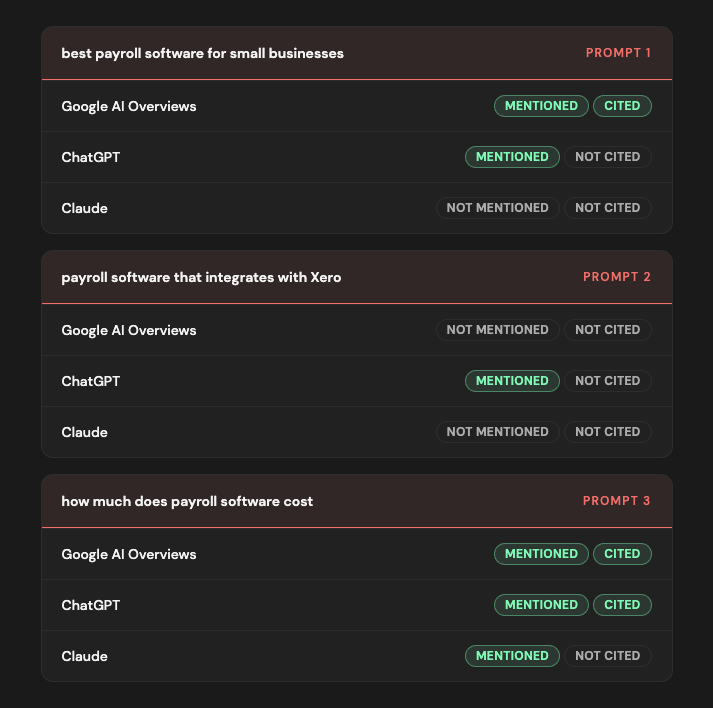Click the PROMPT 2 label
The image size is (713, 708).
[x=617, y=276]
